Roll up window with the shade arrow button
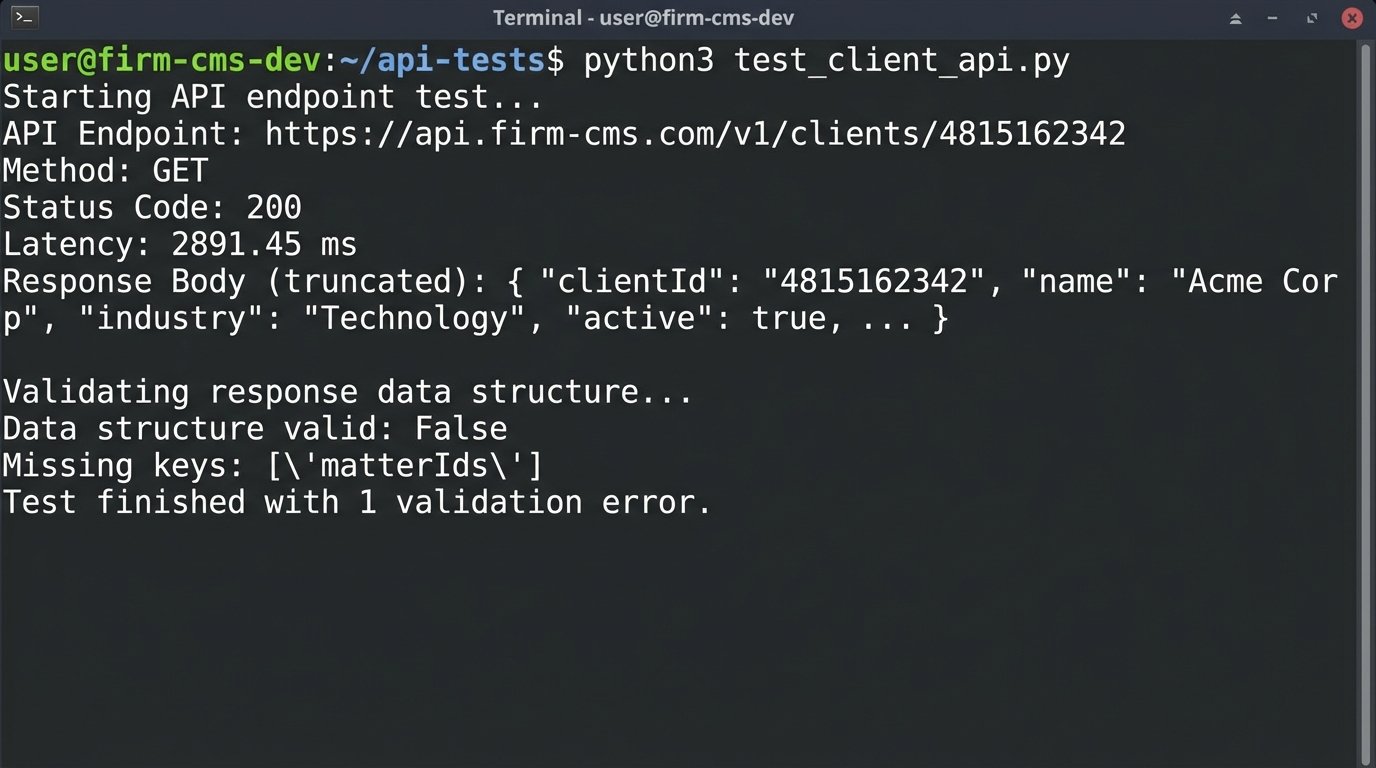 click(x=1236, y=18)
